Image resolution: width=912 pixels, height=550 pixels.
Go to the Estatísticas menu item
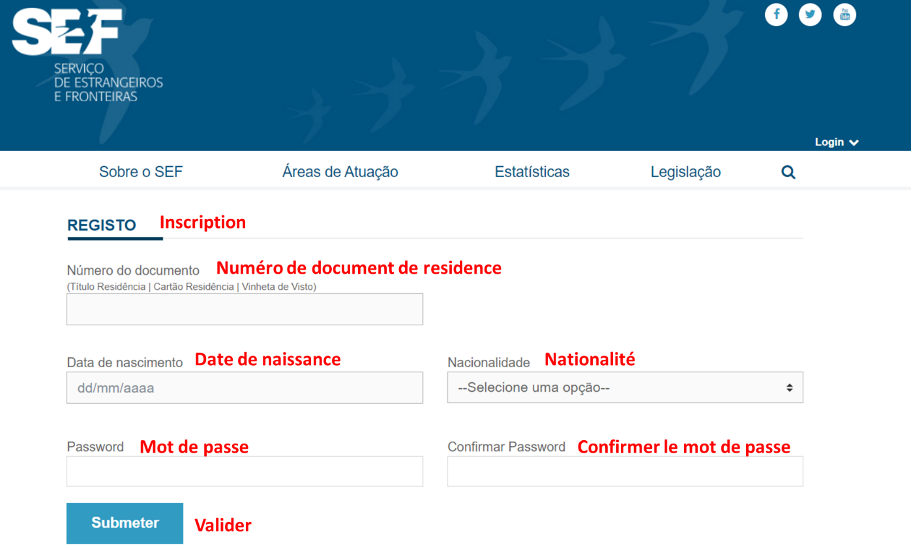point(532,172)
